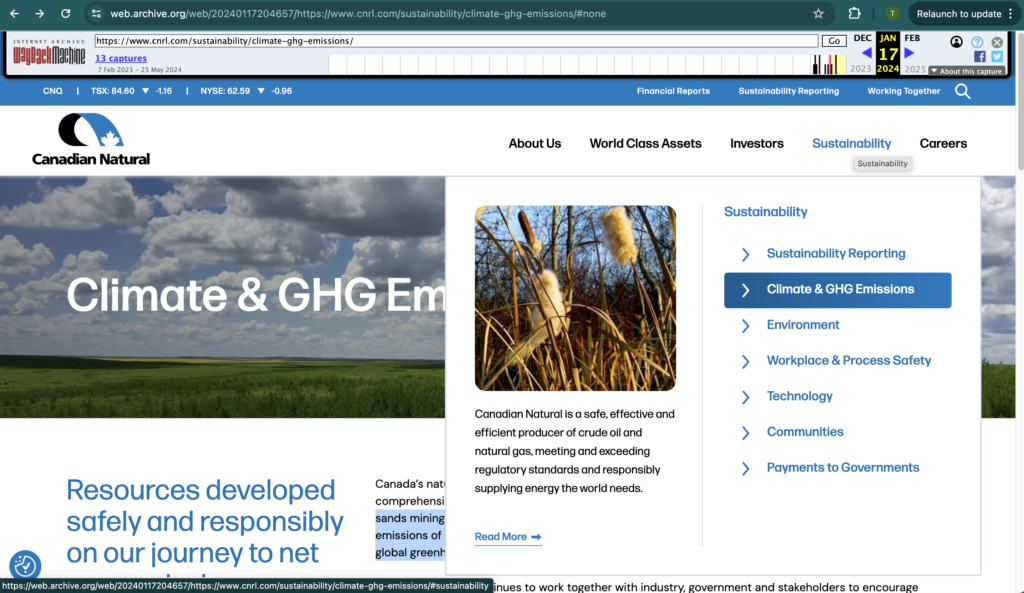This screenshot has width=1024, height=593.
Task: Share capture on Facebook
Action: tap(980, 57)
